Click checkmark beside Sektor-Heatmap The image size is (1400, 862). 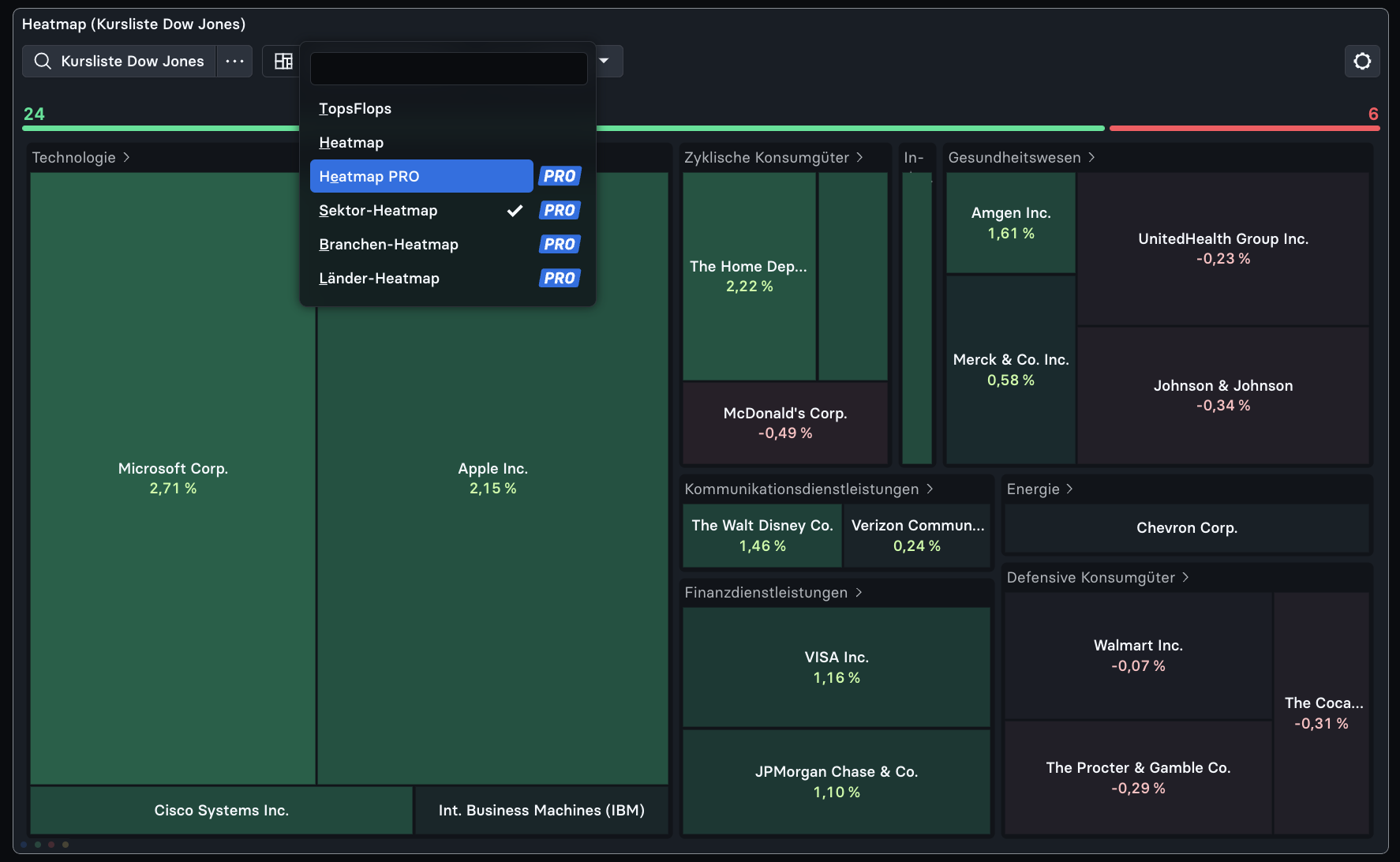point(515,210)
